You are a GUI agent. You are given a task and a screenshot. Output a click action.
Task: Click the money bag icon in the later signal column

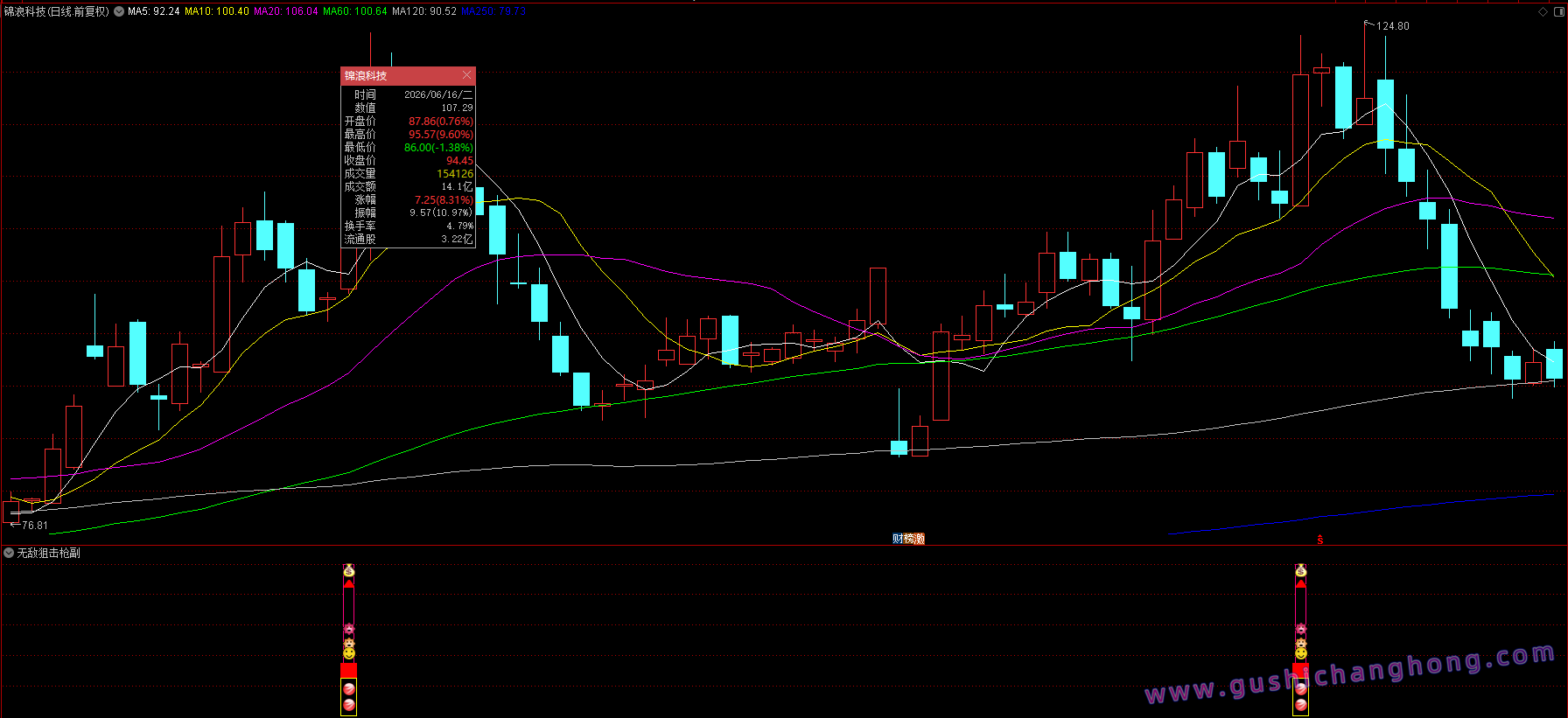[1301, 570]
